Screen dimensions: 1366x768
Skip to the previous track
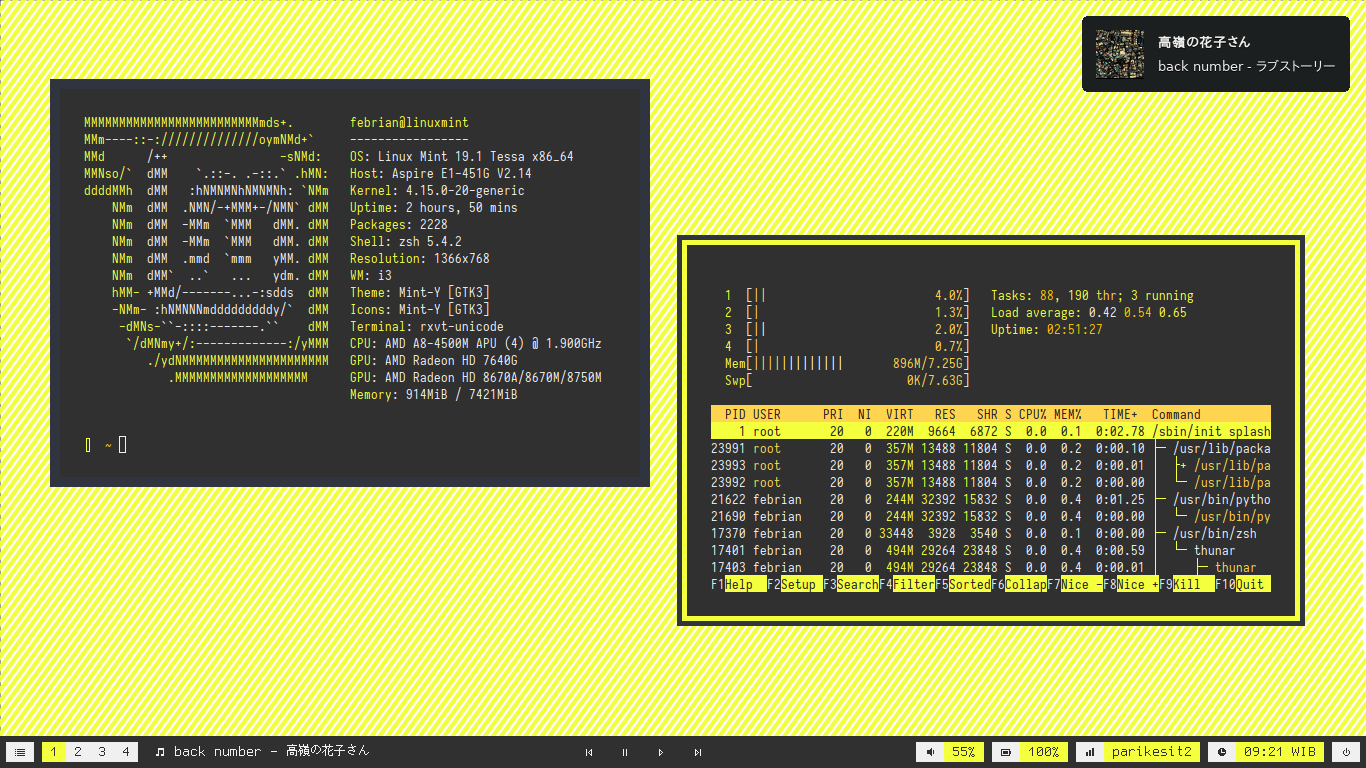point(589,752)
